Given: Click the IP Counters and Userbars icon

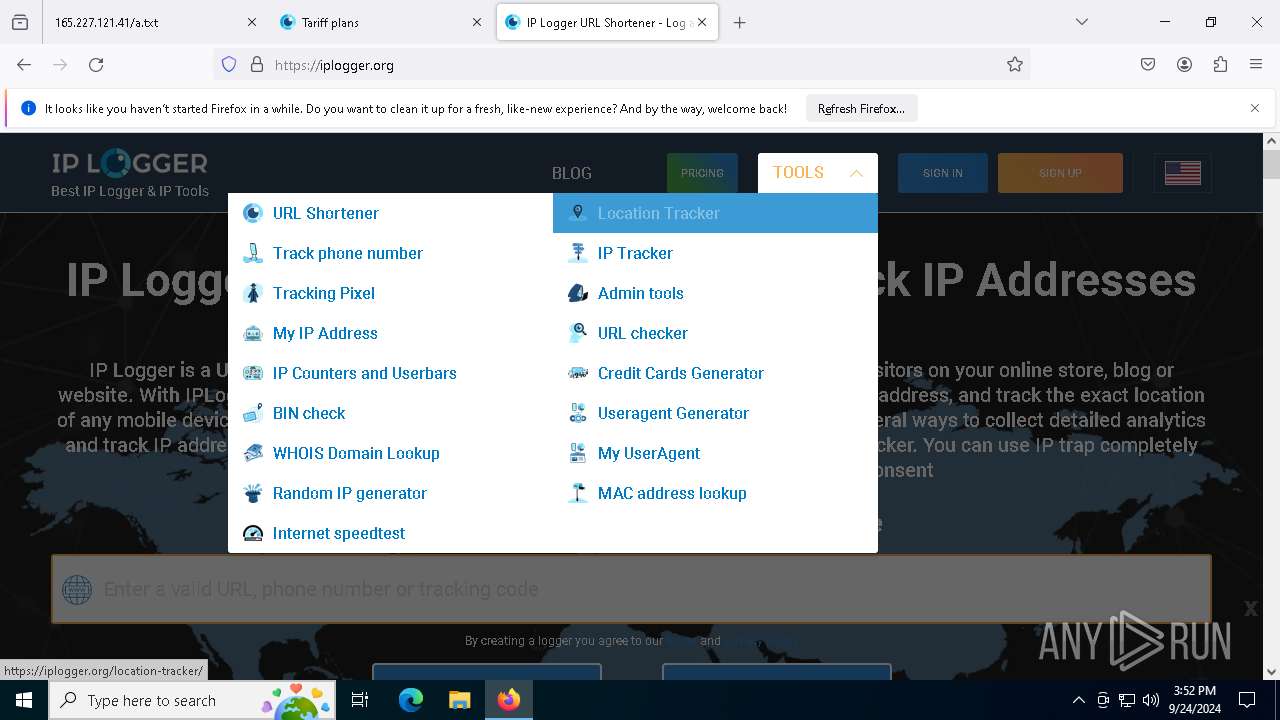Looking at the screenshot, I should pyautogui.click(x=253, y=373).
